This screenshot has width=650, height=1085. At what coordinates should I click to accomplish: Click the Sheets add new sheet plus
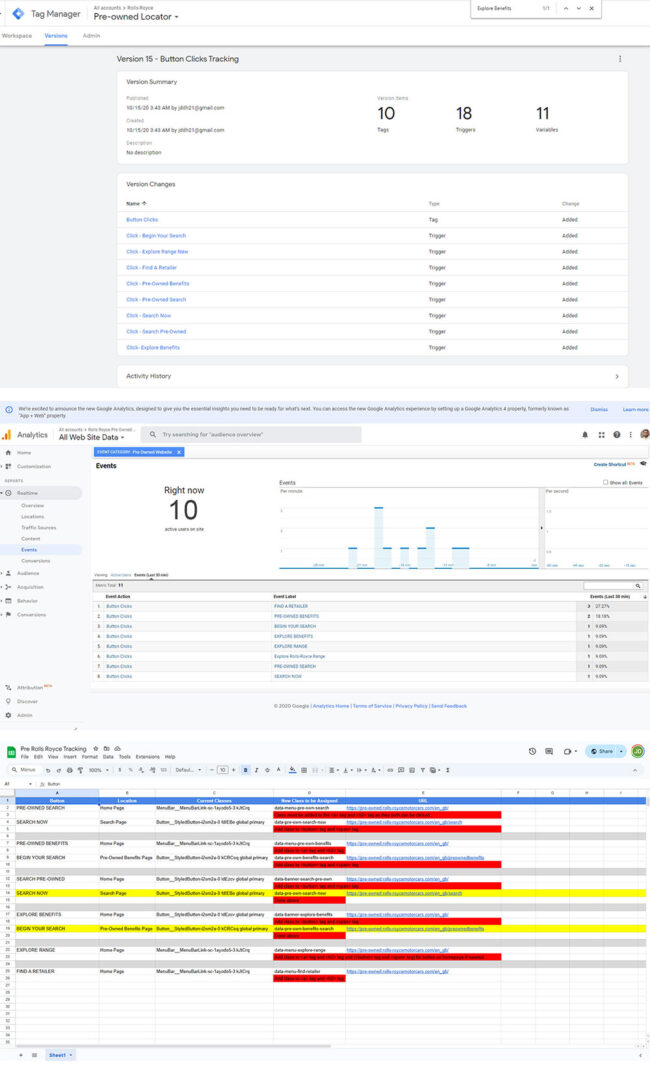[20, 1055]
